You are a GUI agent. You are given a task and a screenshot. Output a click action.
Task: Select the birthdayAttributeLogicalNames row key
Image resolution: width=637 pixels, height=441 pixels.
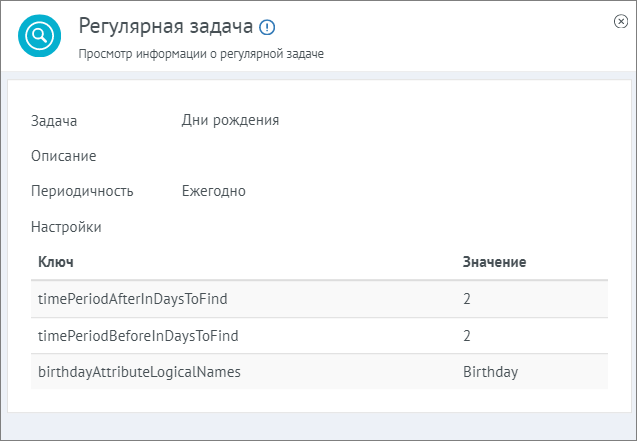click(139, 372)
